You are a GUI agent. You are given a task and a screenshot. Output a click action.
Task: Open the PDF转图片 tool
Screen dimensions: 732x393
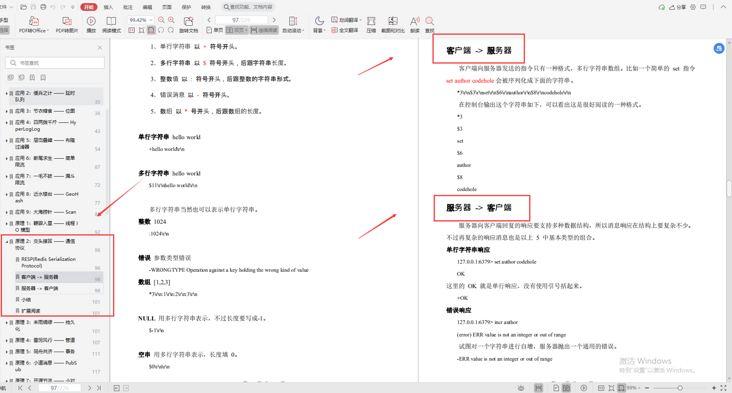point(67,25)
